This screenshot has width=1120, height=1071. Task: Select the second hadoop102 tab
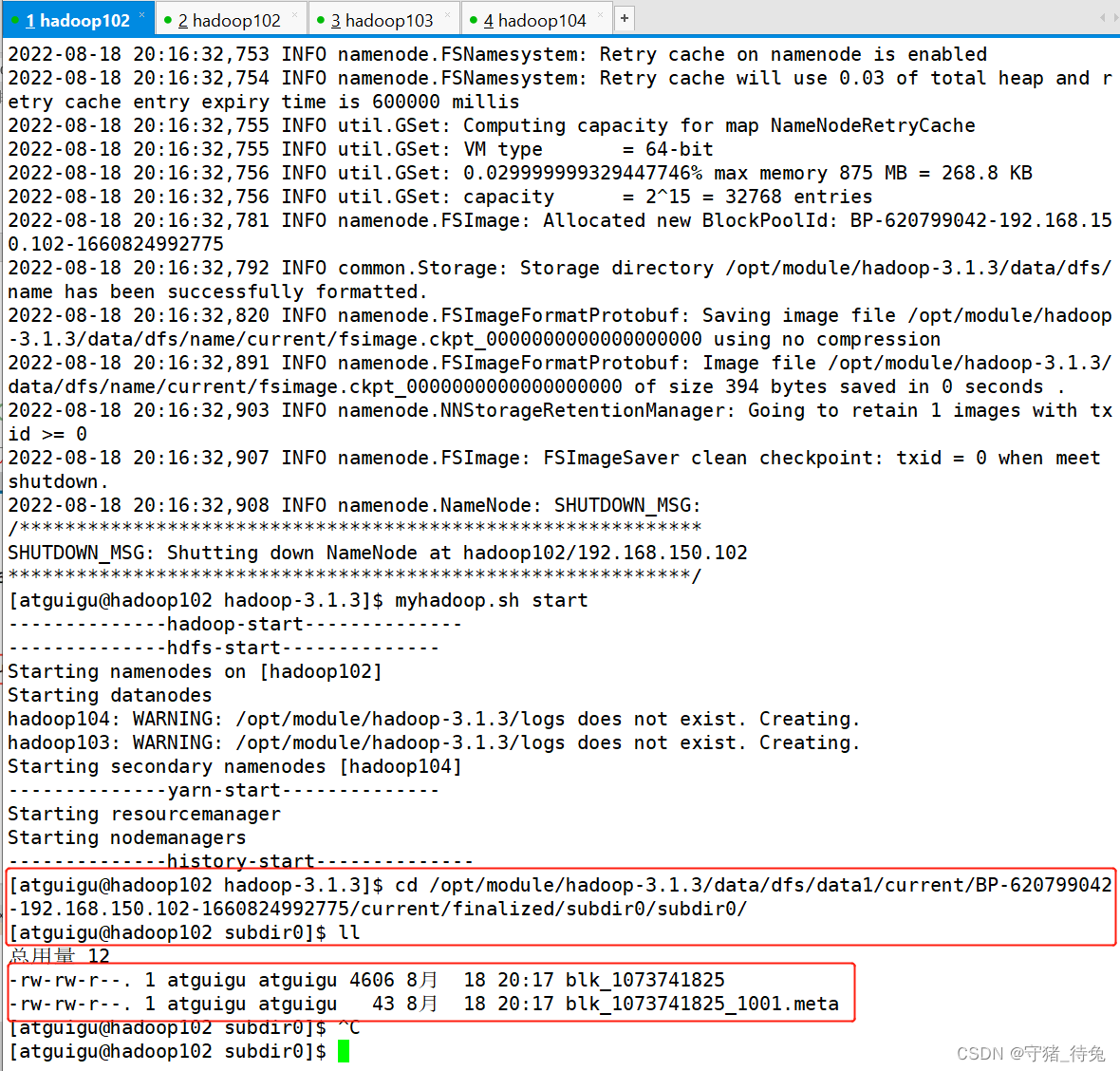[228, 18]
